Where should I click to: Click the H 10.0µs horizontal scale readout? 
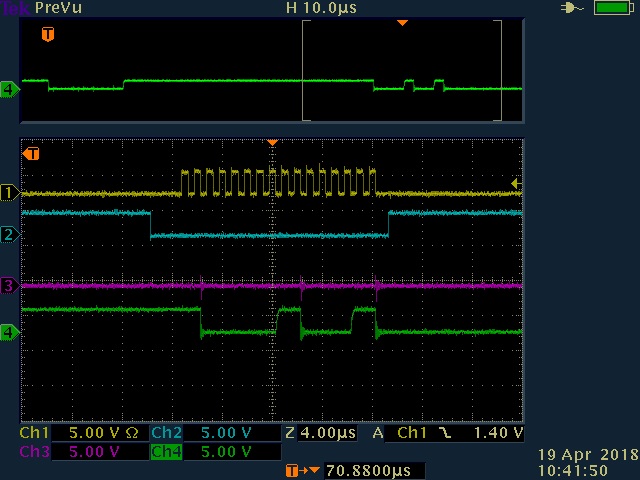[x=321, y=8]
